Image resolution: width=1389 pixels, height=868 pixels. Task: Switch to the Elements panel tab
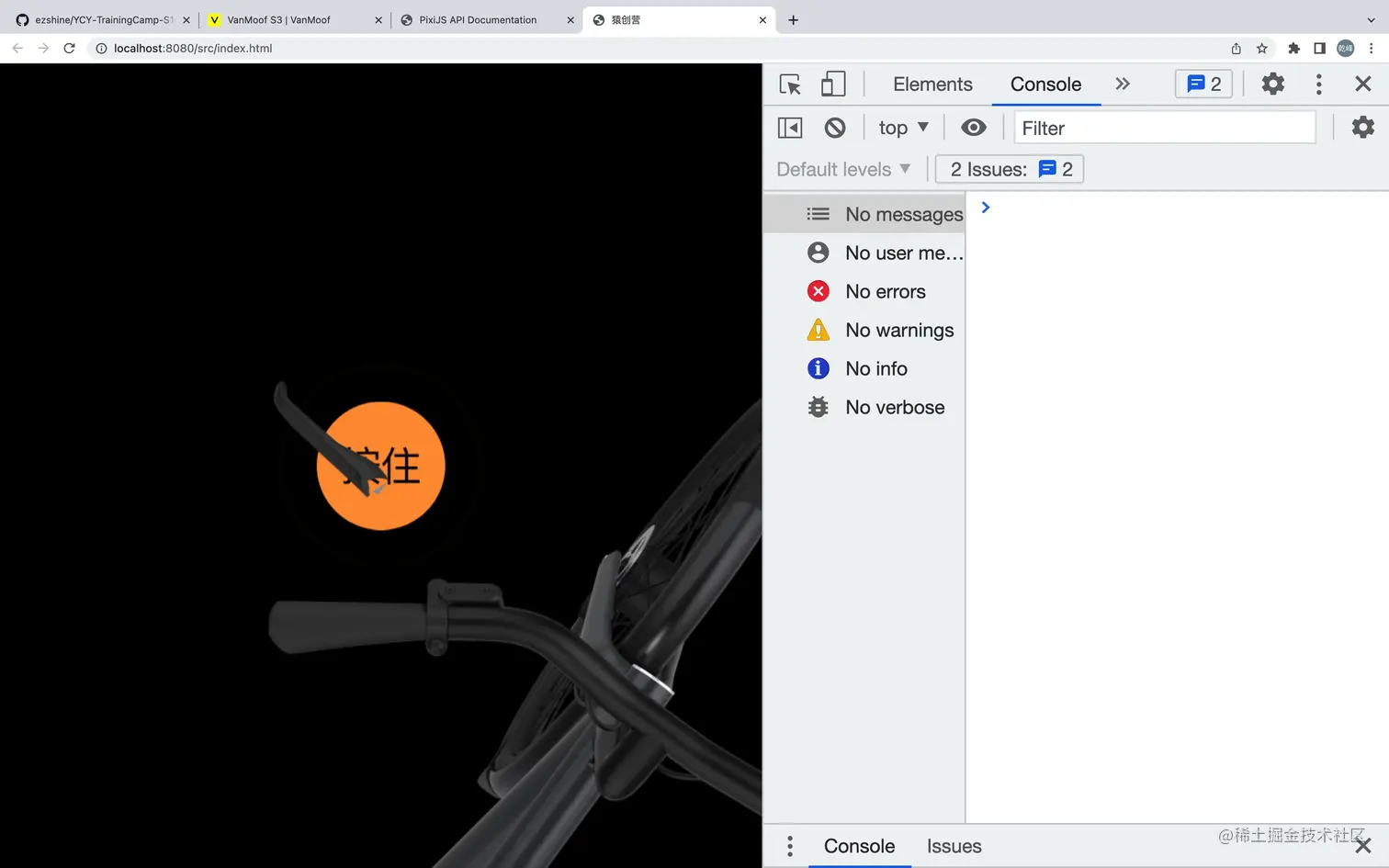pos(932,85)
